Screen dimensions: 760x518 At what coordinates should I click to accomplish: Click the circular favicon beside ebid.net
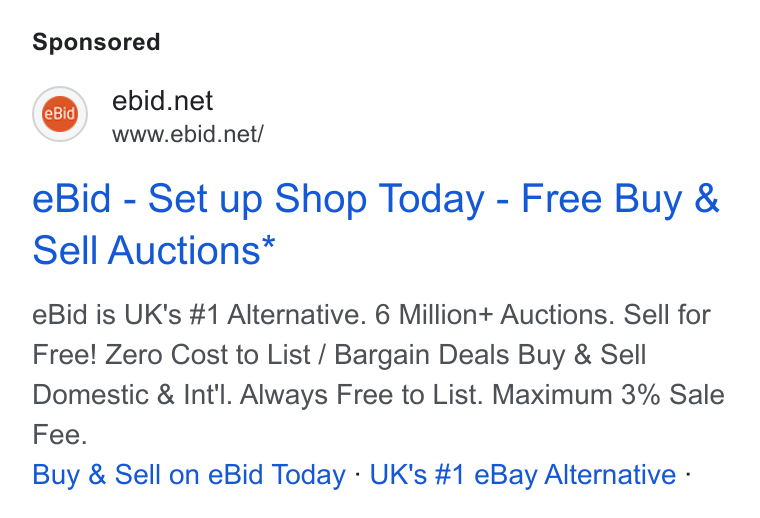click(60, 114)
